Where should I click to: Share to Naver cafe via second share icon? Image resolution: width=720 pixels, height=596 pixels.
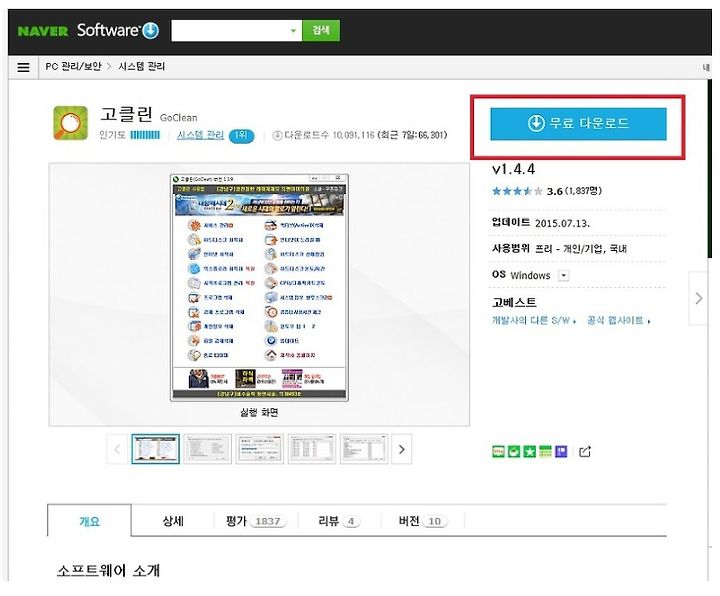[x=514, y=451]
